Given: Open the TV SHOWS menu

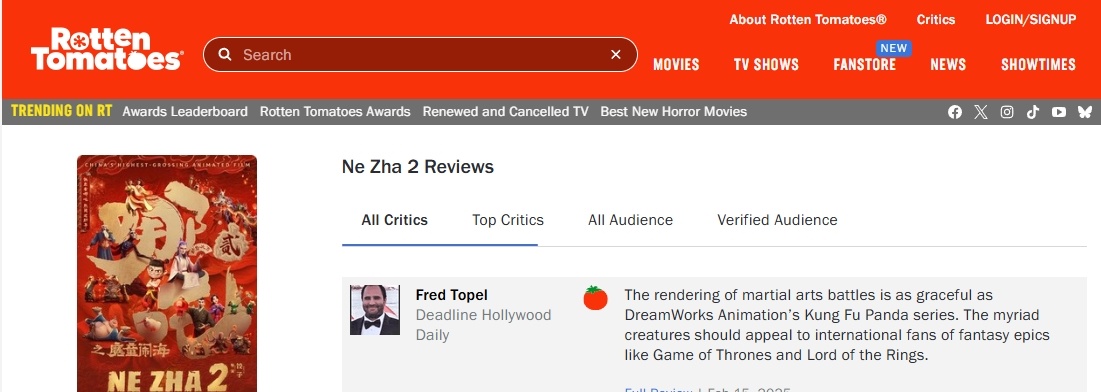Looking at the screenshot, I should click(x=766, y=65).
